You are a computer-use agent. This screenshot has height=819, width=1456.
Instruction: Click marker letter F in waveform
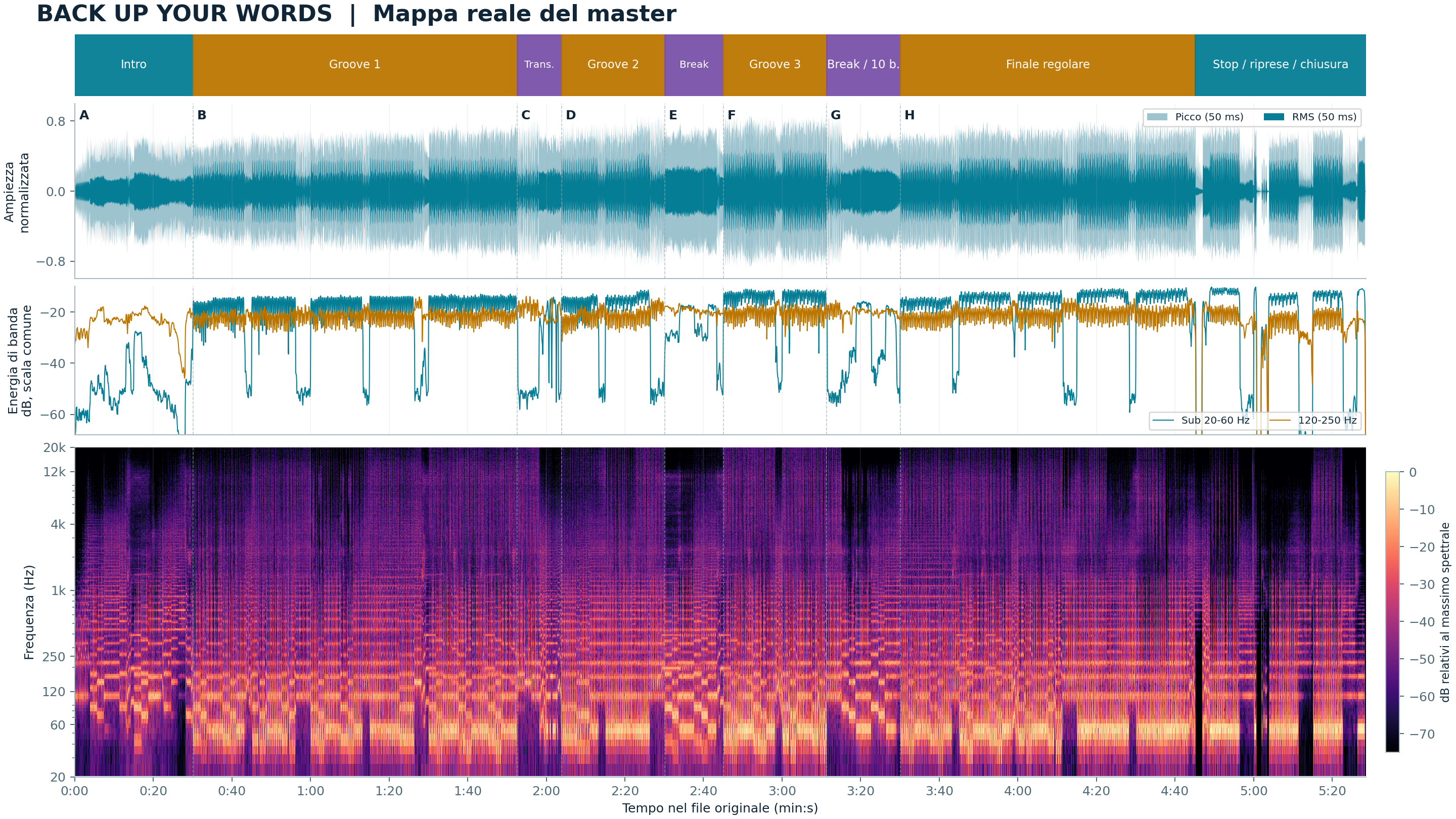732,115
